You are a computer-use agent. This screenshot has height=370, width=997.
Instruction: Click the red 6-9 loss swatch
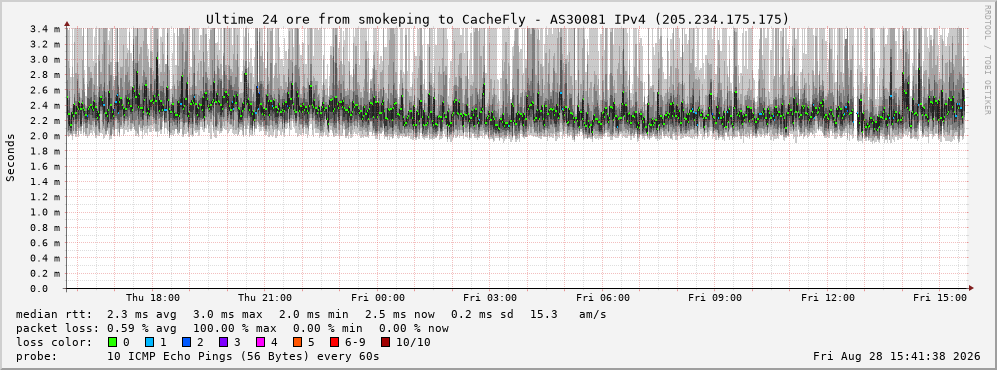point(334,343)
